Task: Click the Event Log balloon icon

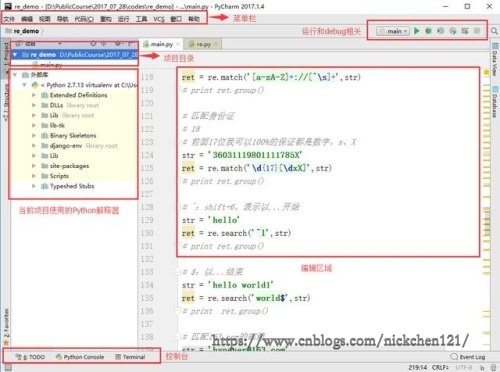Action: (454, 356)
